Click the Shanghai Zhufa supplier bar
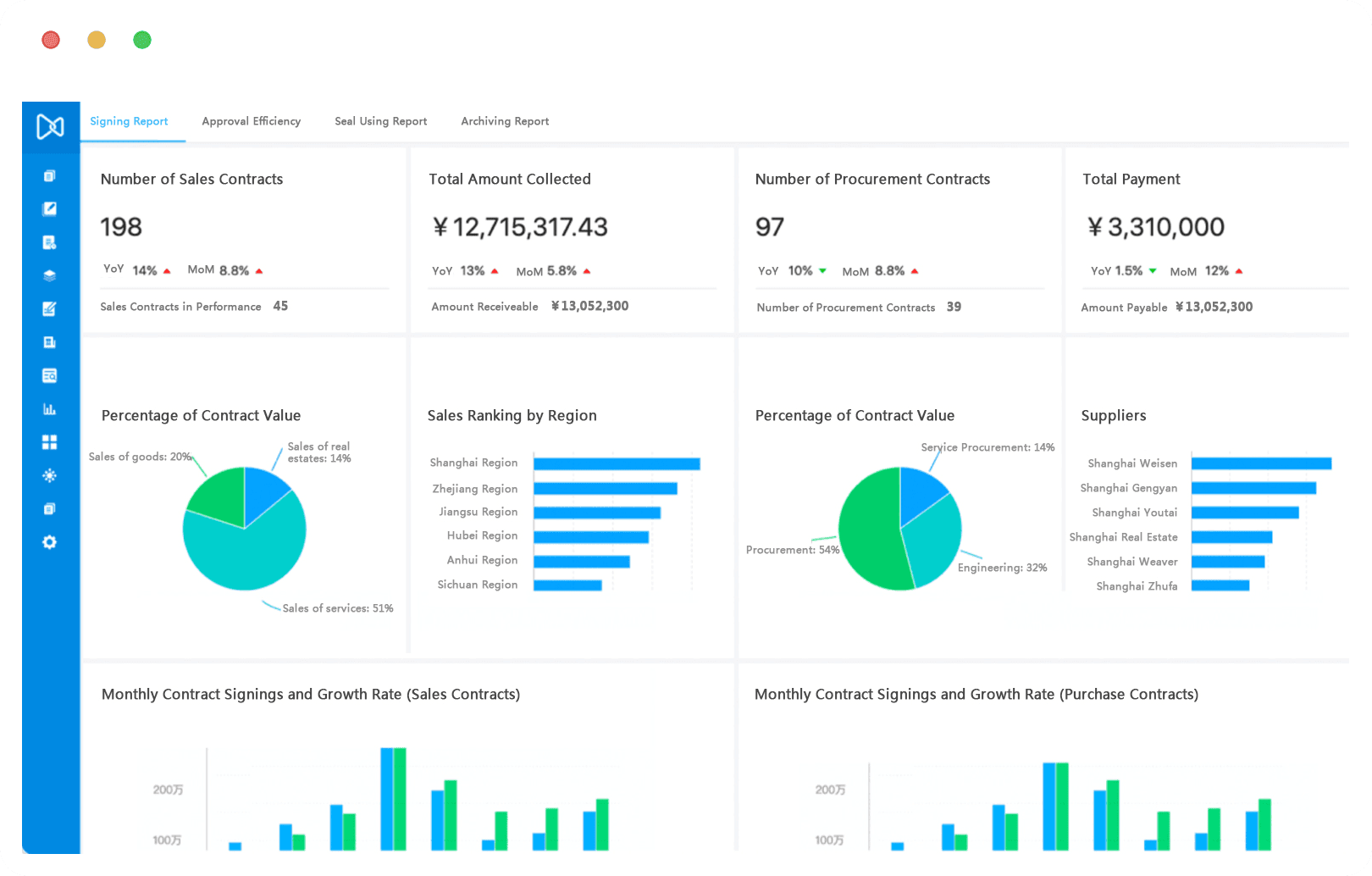The image size is (1372, 876). (x=1220, y=585)
